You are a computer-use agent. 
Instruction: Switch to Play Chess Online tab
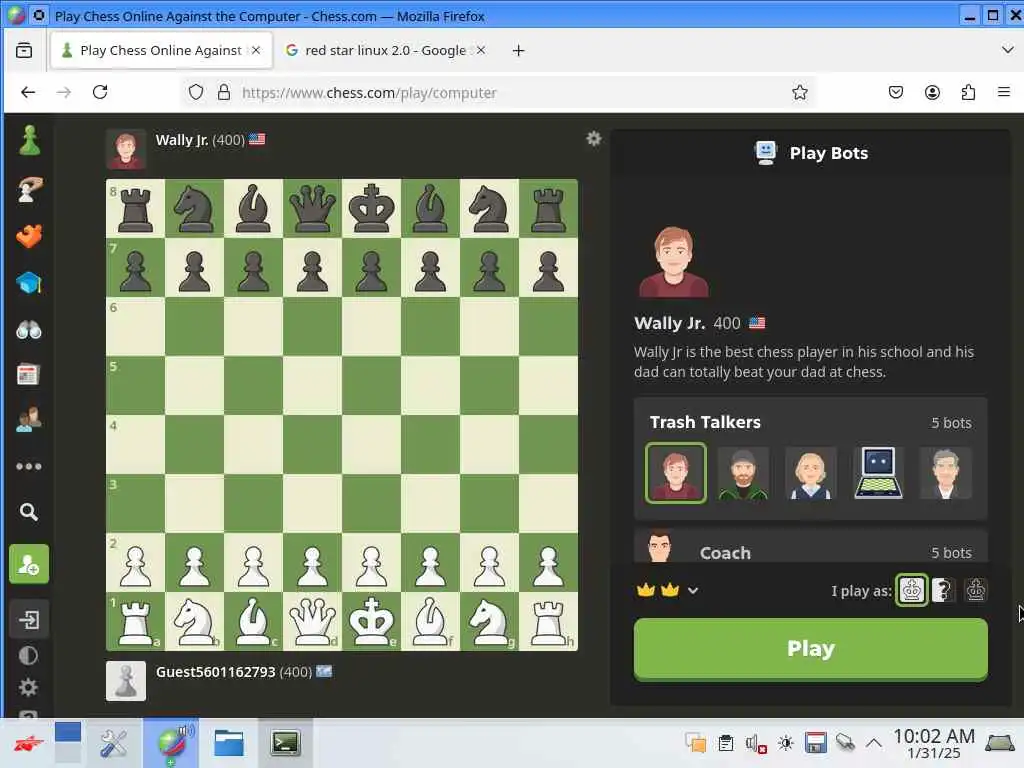[x=161, y=50]
